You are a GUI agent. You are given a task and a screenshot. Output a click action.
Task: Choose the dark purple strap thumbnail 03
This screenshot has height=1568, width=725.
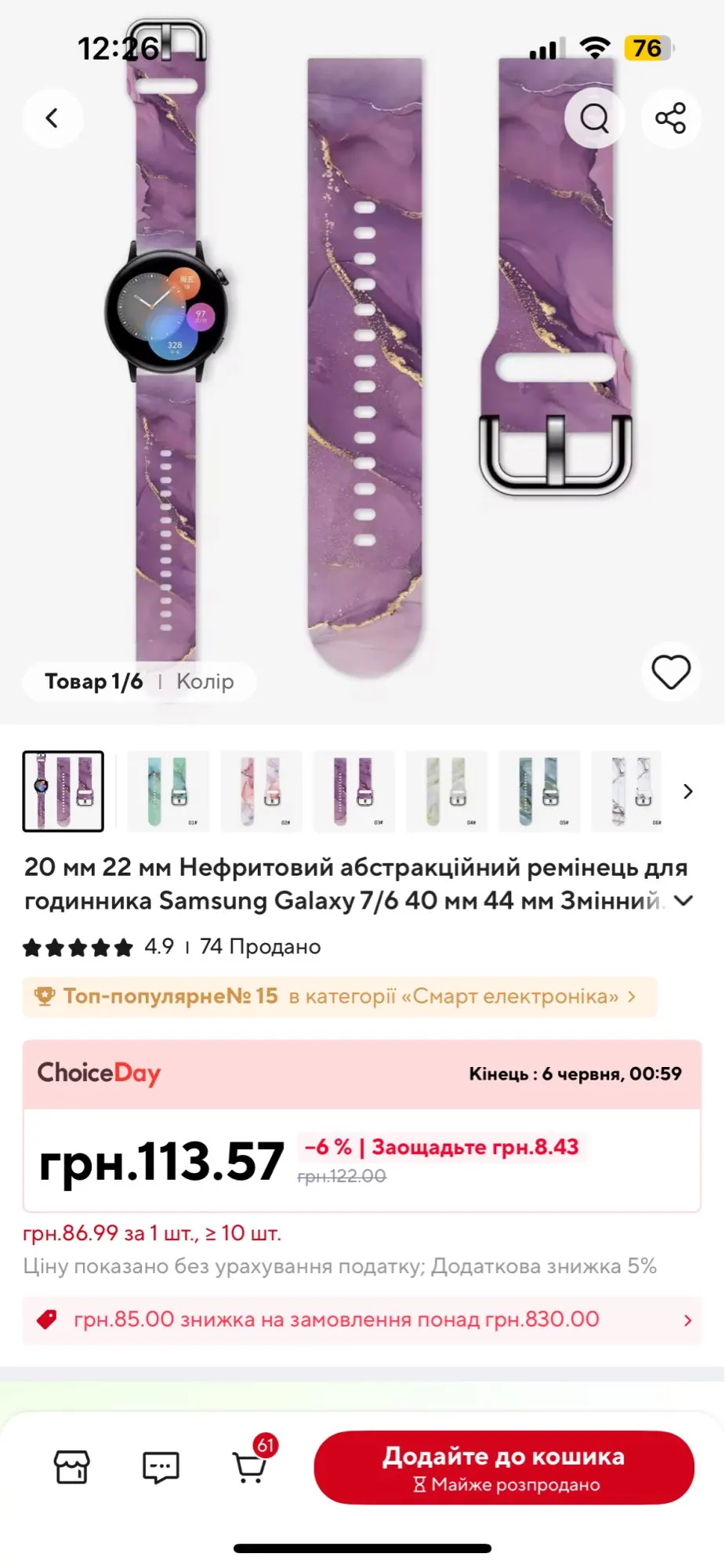pos(353,791)
